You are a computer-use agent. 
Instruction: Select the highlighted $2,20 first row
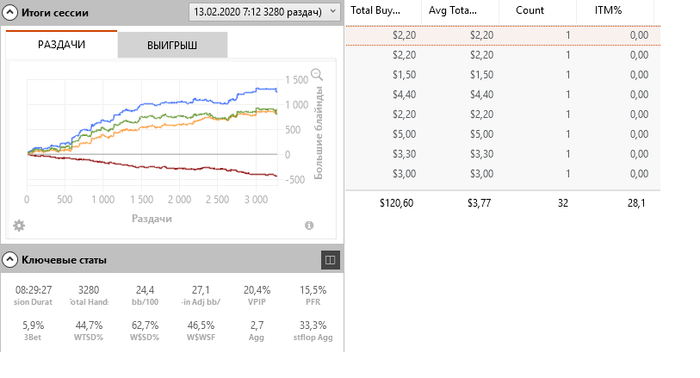click(x=503, y=35)
